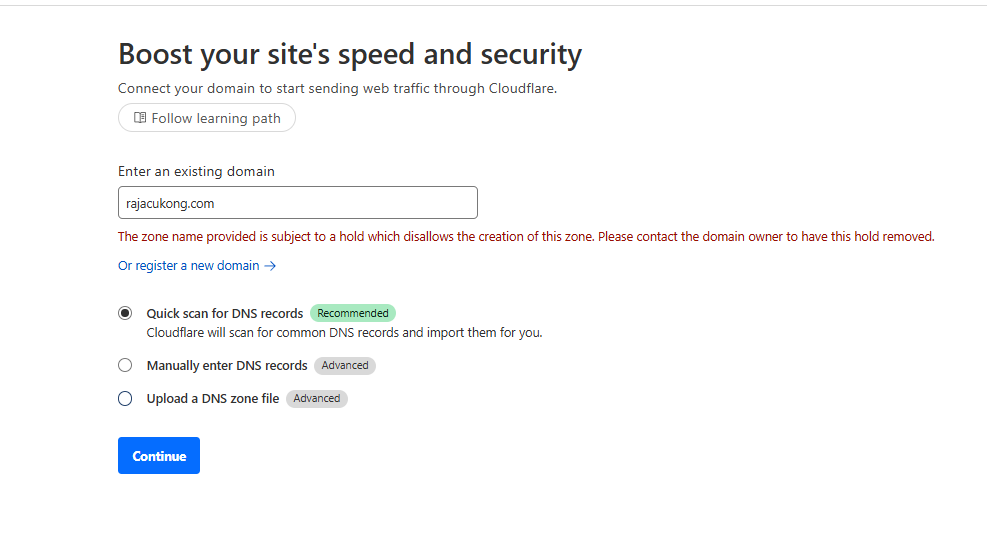The height and width of the screenshot is (537, 987).
Task: Click the Continue button
Action: [x=159, y=456]
